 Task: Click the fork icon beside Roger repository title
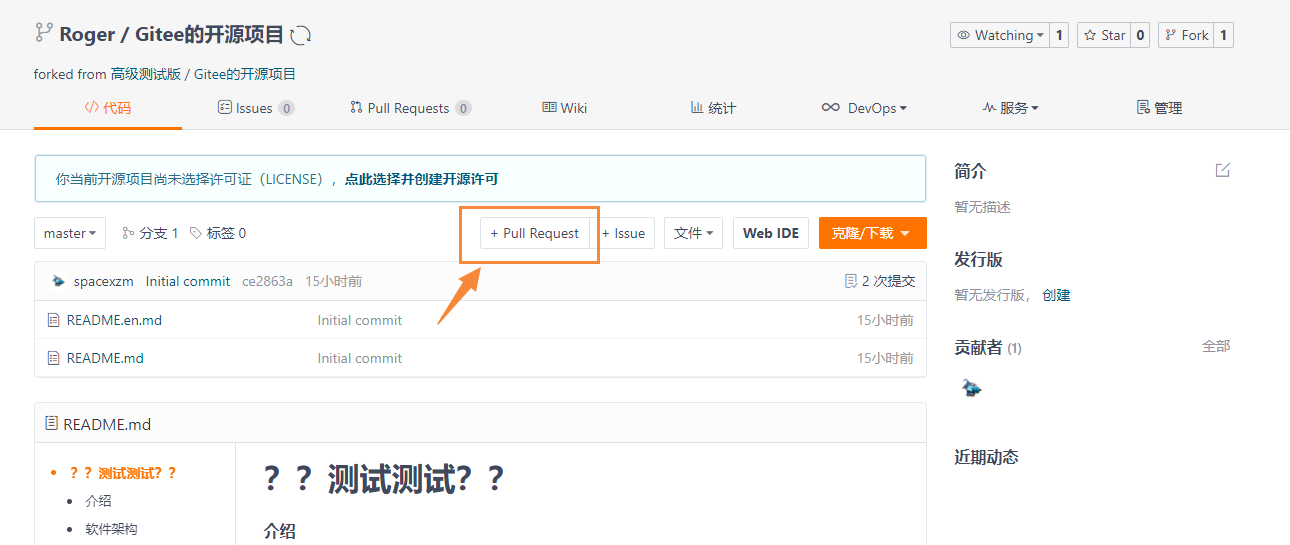43,32
